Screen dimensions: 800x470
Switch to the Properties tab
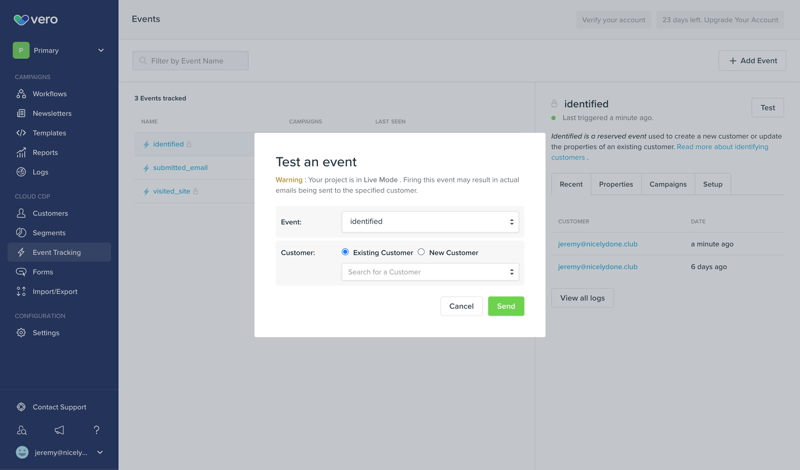pyautogui.click(x=615, y=184)
